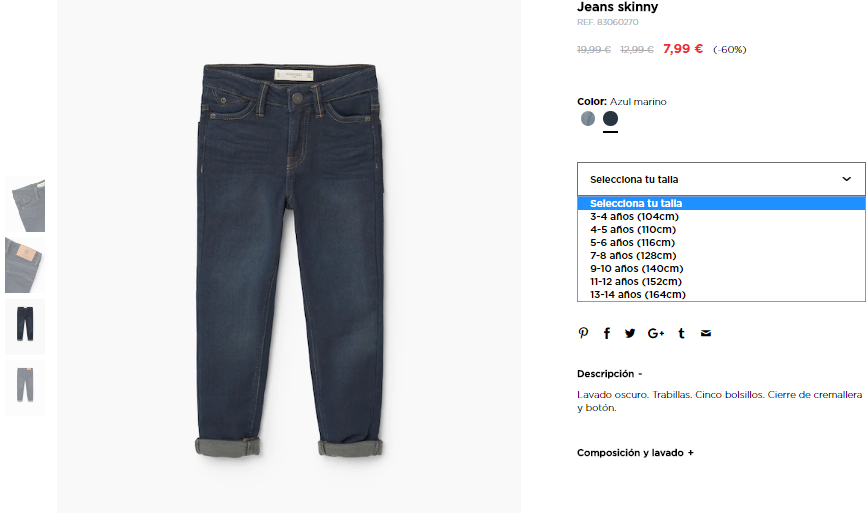Image resolution: width=866 pixels, height=513 pixels.
Task: Collapse the Descripción section
Action: (x=610, y=374)
